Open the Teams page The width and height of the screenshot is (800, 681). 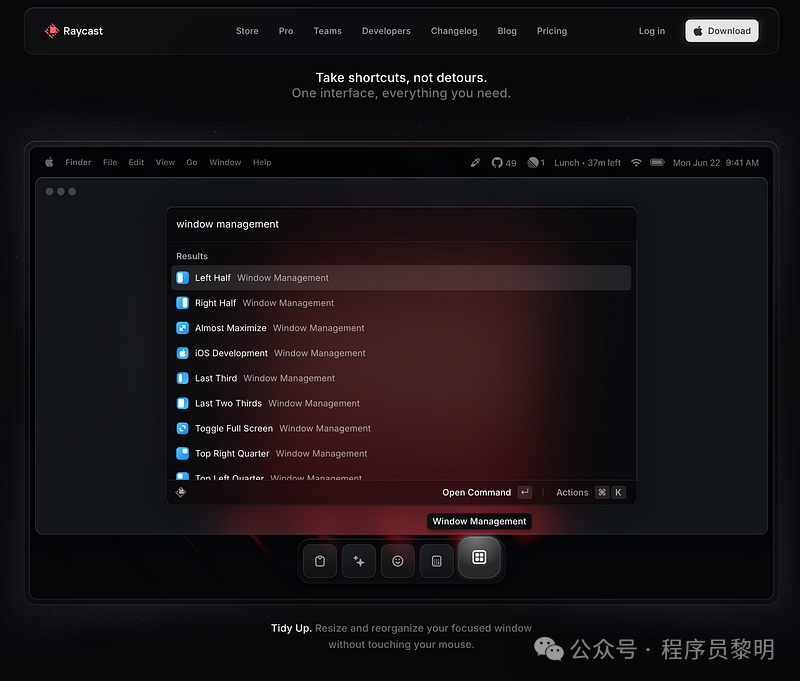click(328, 31)
